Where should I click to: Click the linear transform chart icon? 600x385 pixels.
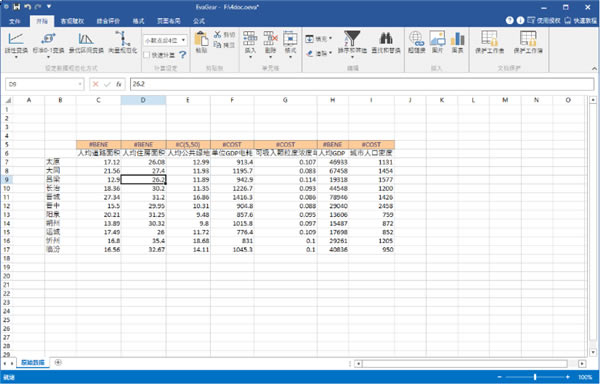(x=16, y=39)
